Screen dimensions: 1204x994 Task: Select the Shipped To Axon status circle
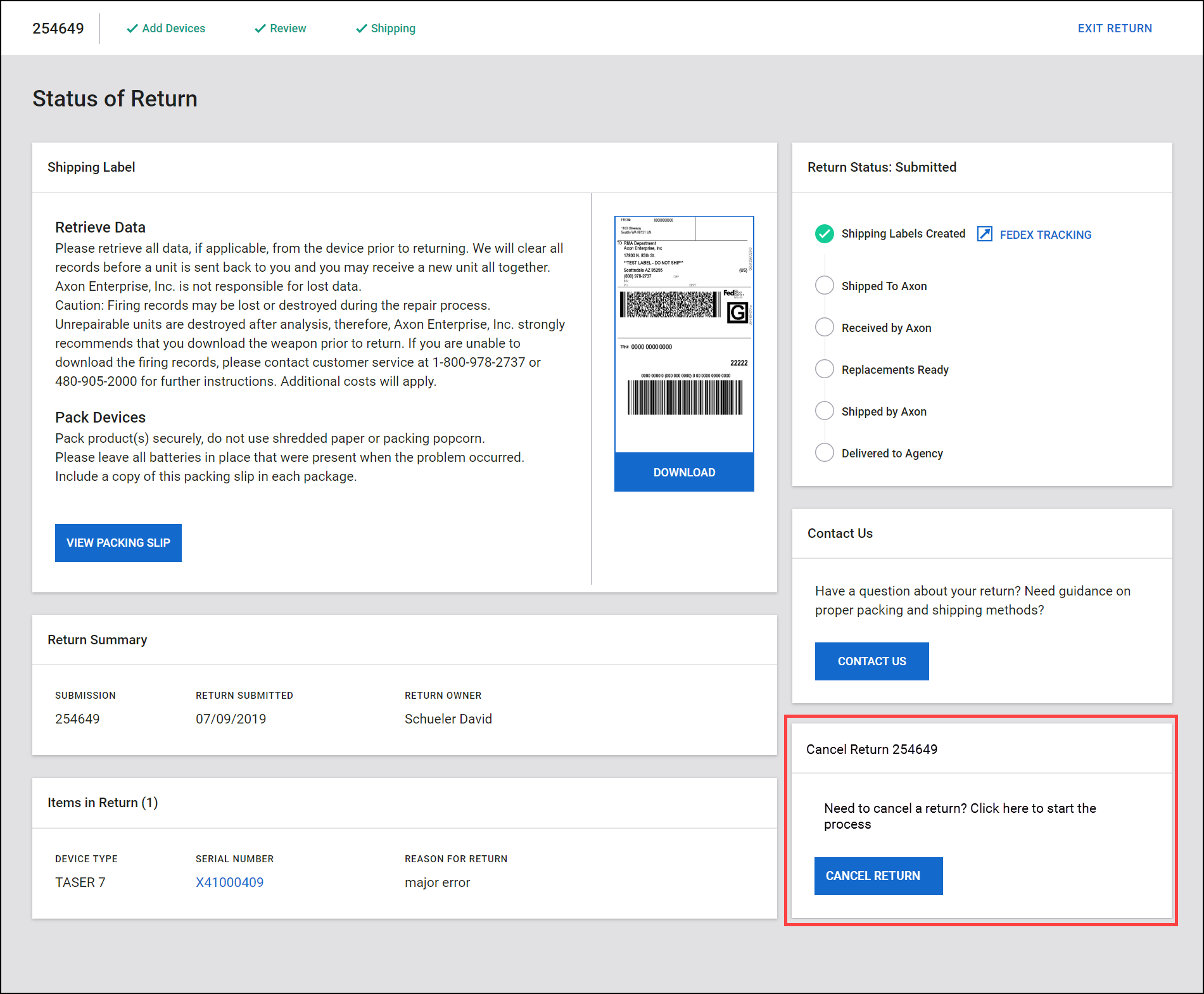824,285
